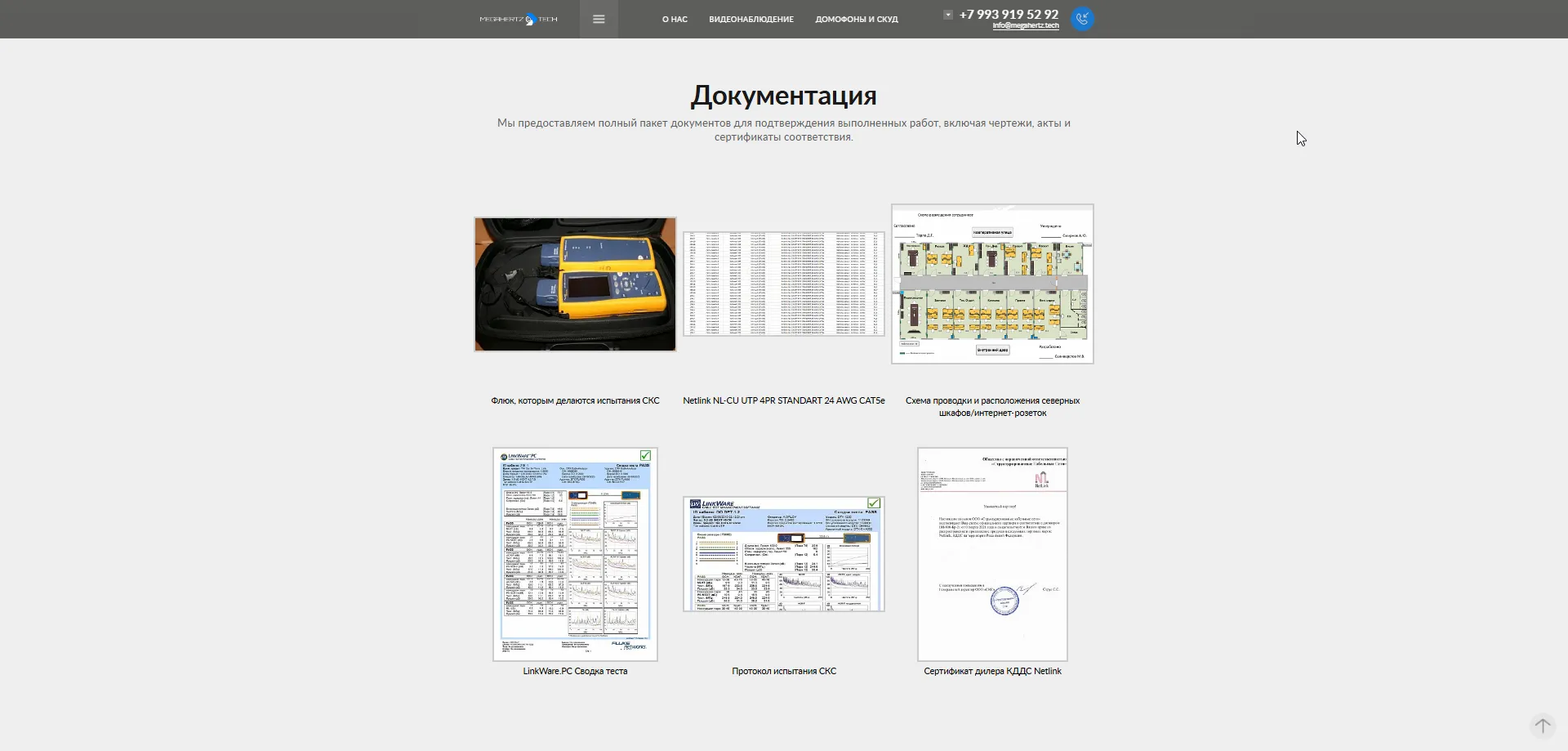The width and height of the screenshot is (1568, 751).
Task: Open the ВИДЕОНАБЛЮДЕНИЕ menu item
Action: tap(751, 20)
